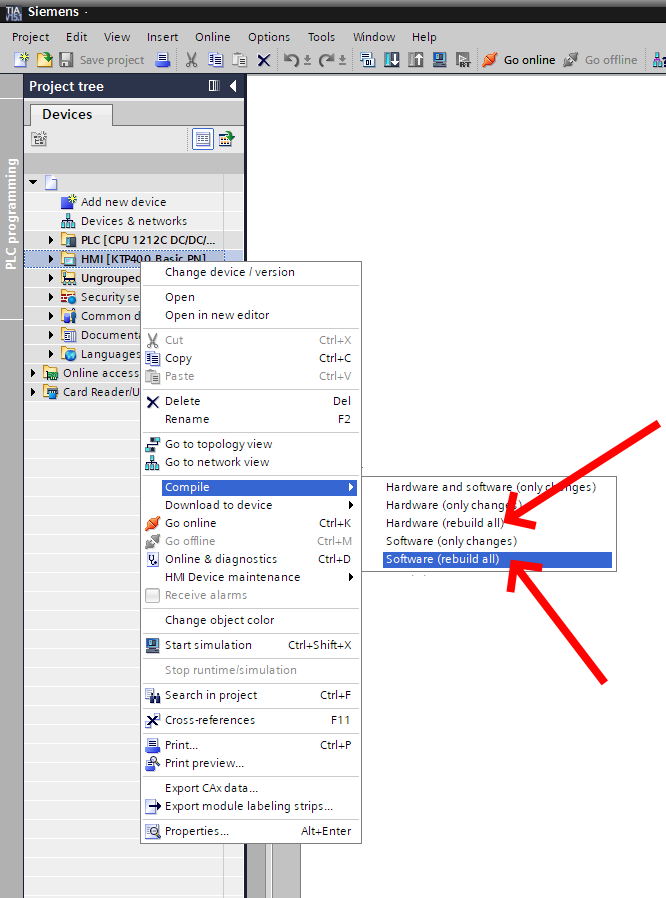Expand the Common data node

click(51, 316)
